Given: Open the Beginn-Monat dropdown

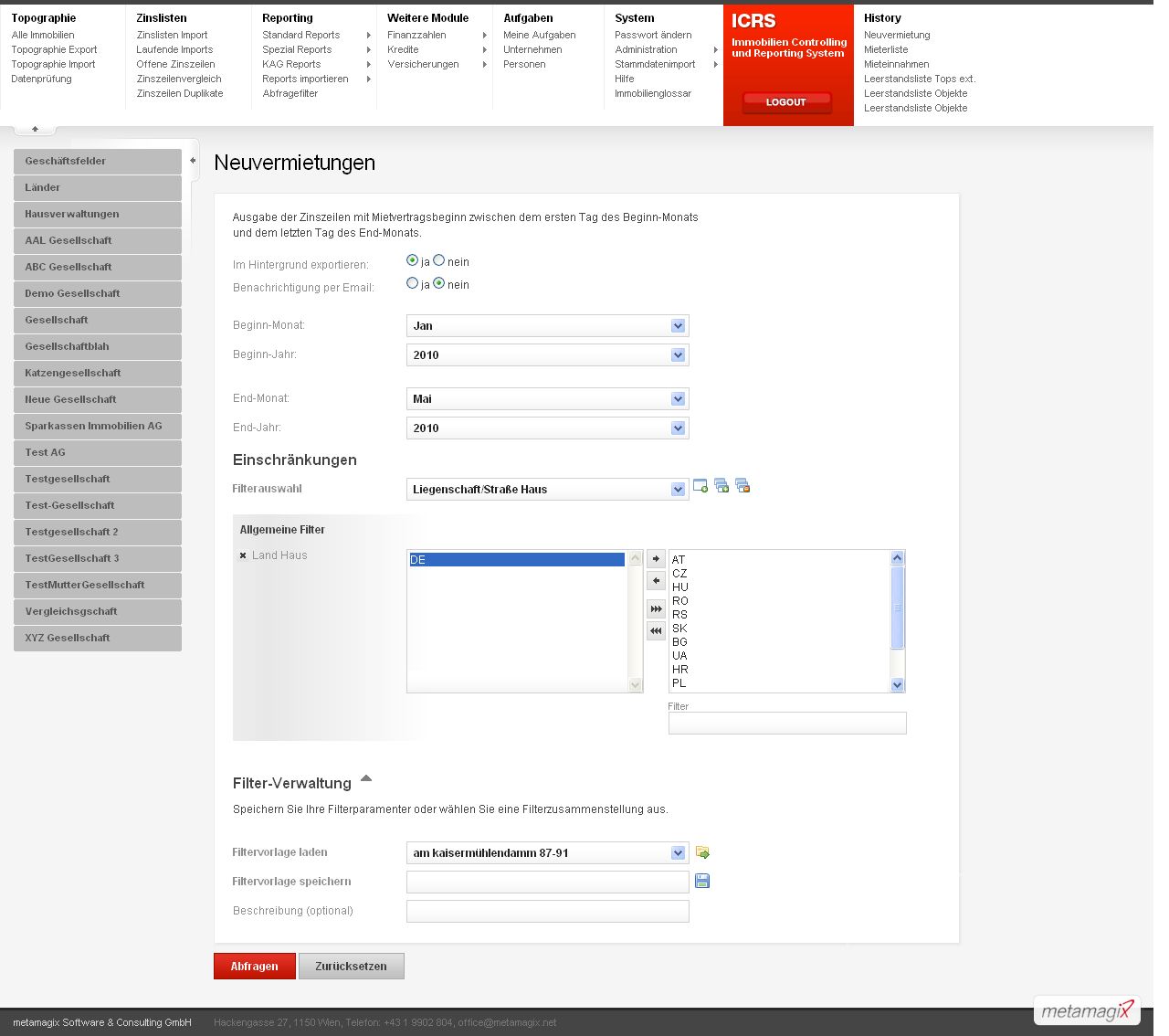Looking at the screenshot, I should point(548,326).
